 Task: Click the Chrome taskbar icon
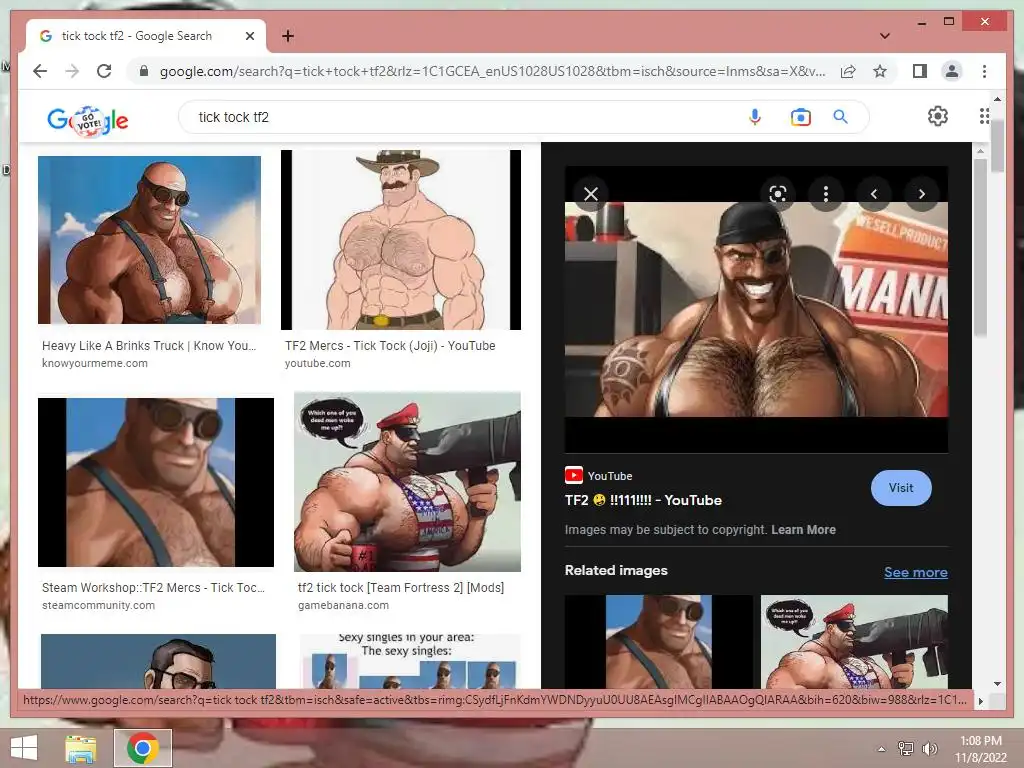pos(143,748)
